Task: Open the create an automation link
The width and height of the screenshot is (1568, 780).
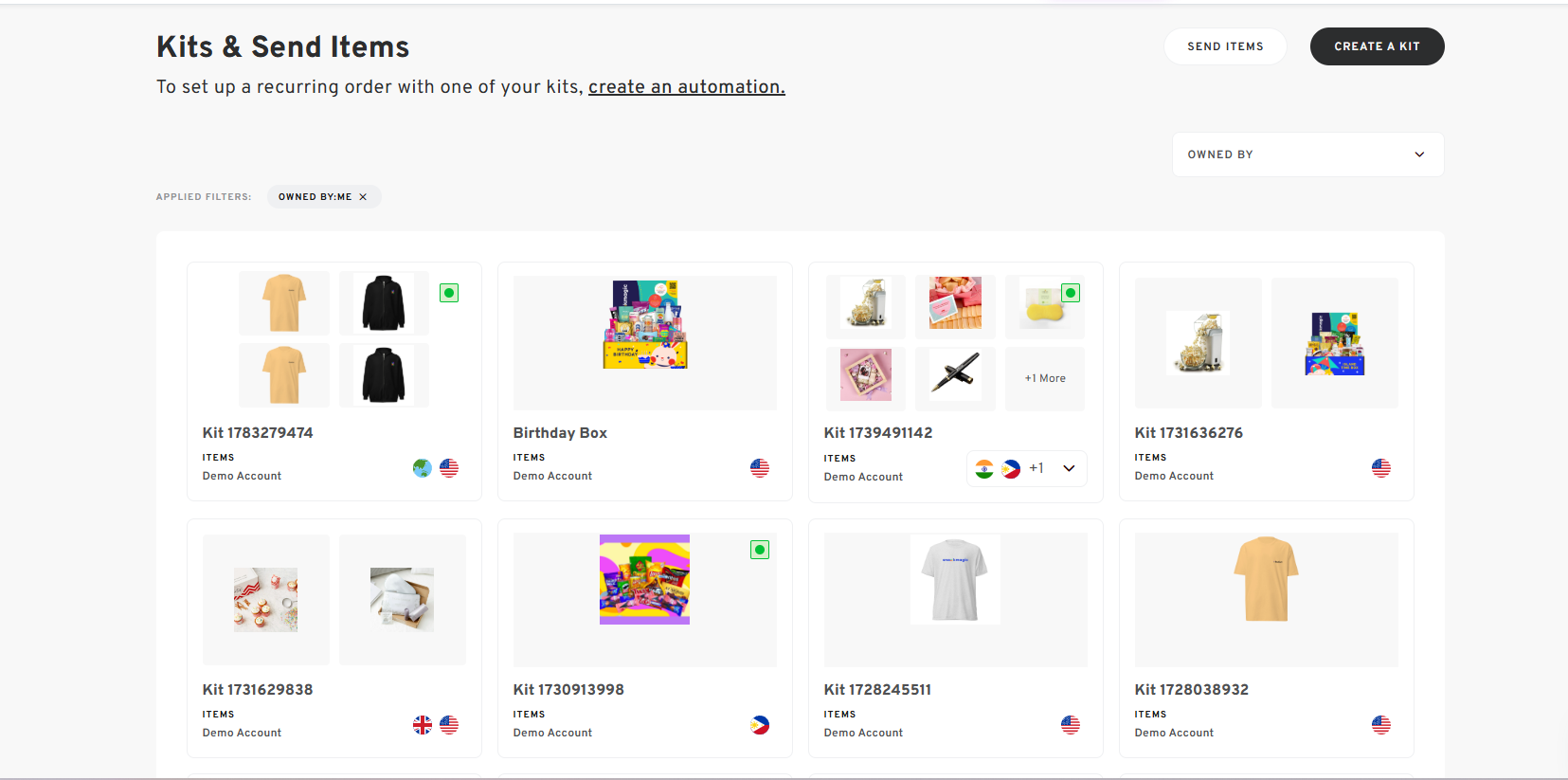Action: [x=687, y=87]
